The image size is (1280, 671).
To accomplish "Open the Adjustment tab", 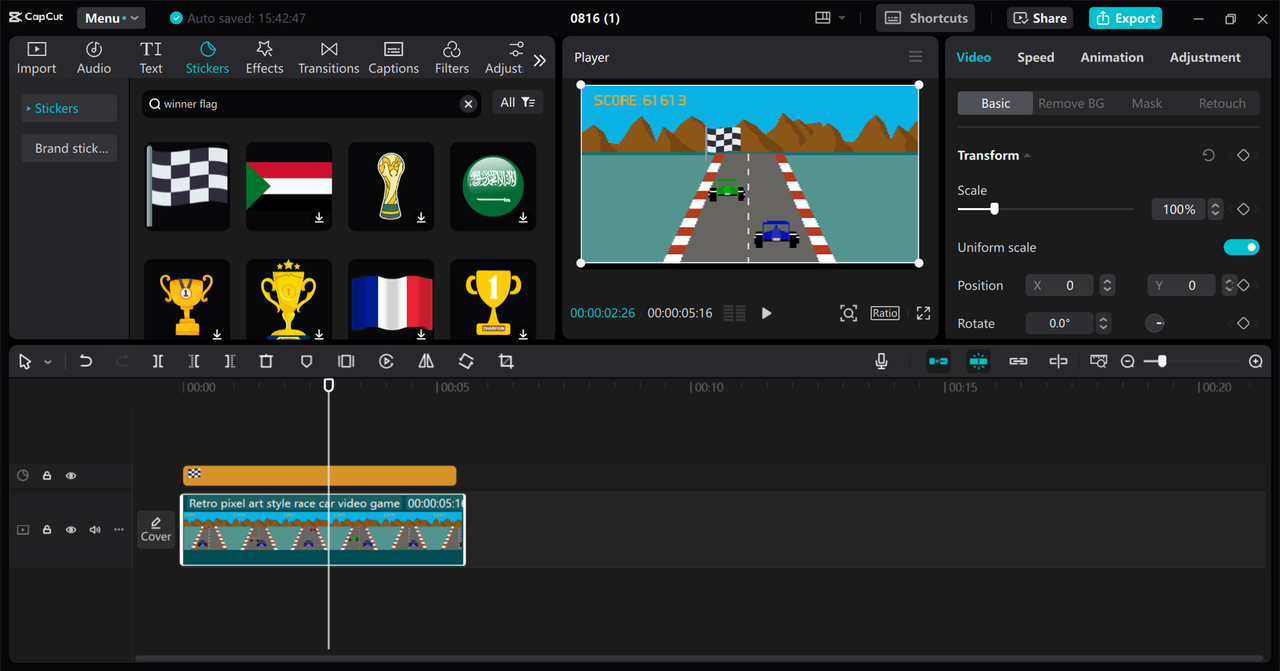I will click(1204, 57).
